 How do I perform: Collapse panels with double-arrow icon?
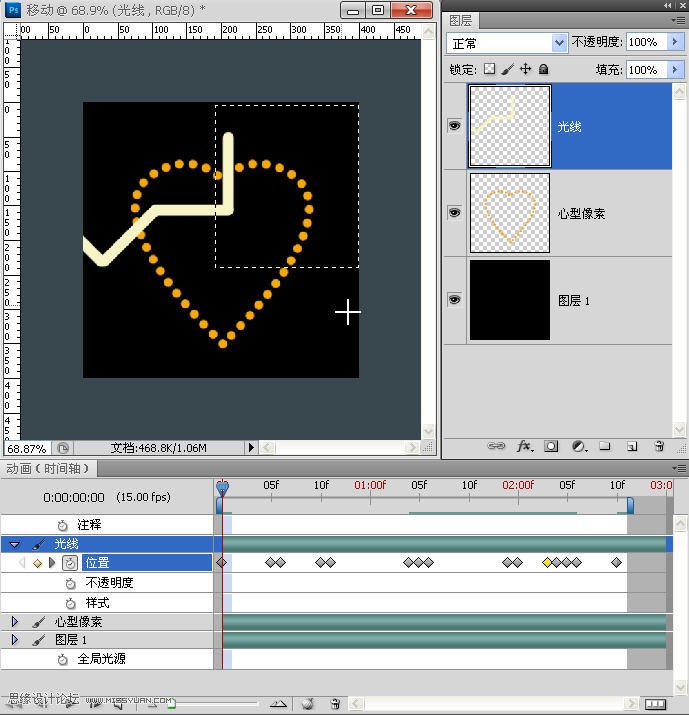pos(668,5)
